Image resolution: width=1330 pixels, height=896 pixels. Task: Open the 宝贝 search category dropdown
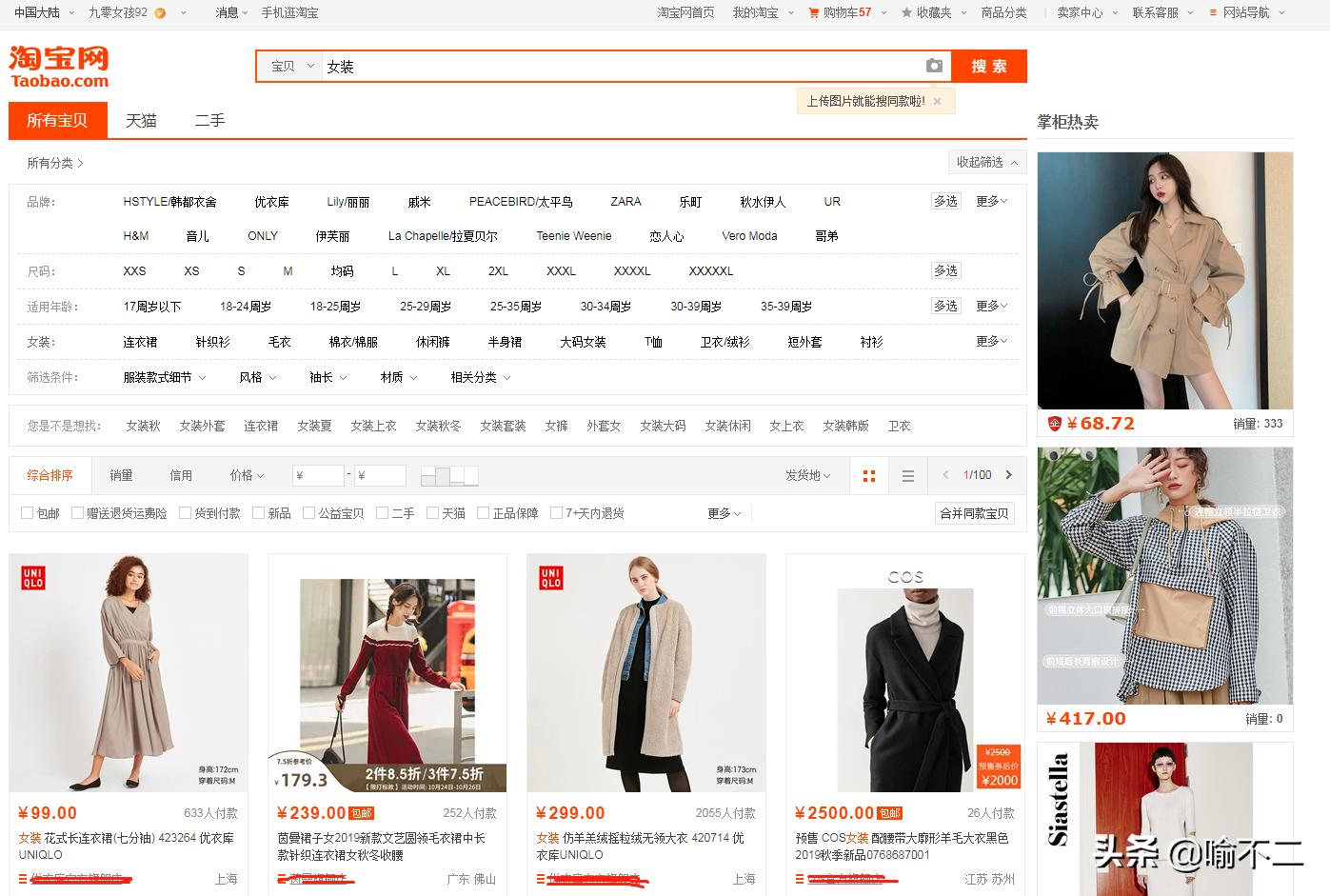[288, 65]
